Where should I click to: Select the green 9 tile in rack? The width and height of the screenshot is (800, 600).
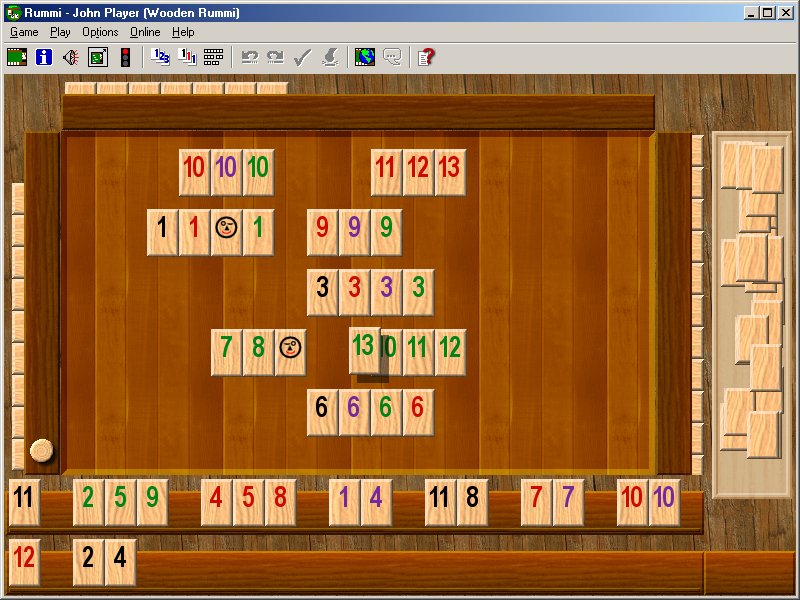pyautogui.click(x=153, y=502)
